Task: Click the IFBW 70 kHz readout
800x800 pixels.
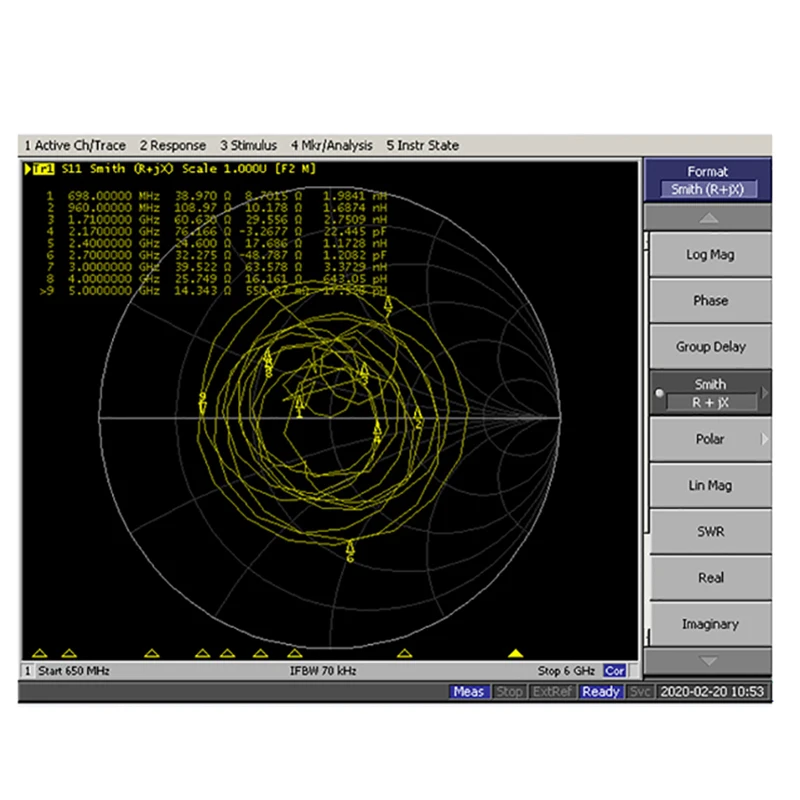Action: [x=323, y=671]
